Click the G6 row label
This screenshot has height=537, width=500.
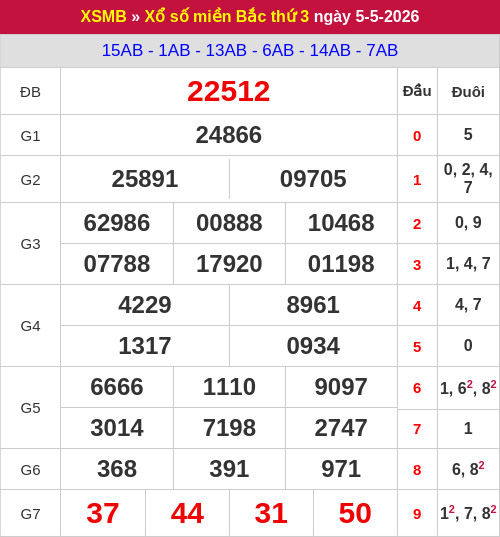pyautogui.click(x=30, y=470)
